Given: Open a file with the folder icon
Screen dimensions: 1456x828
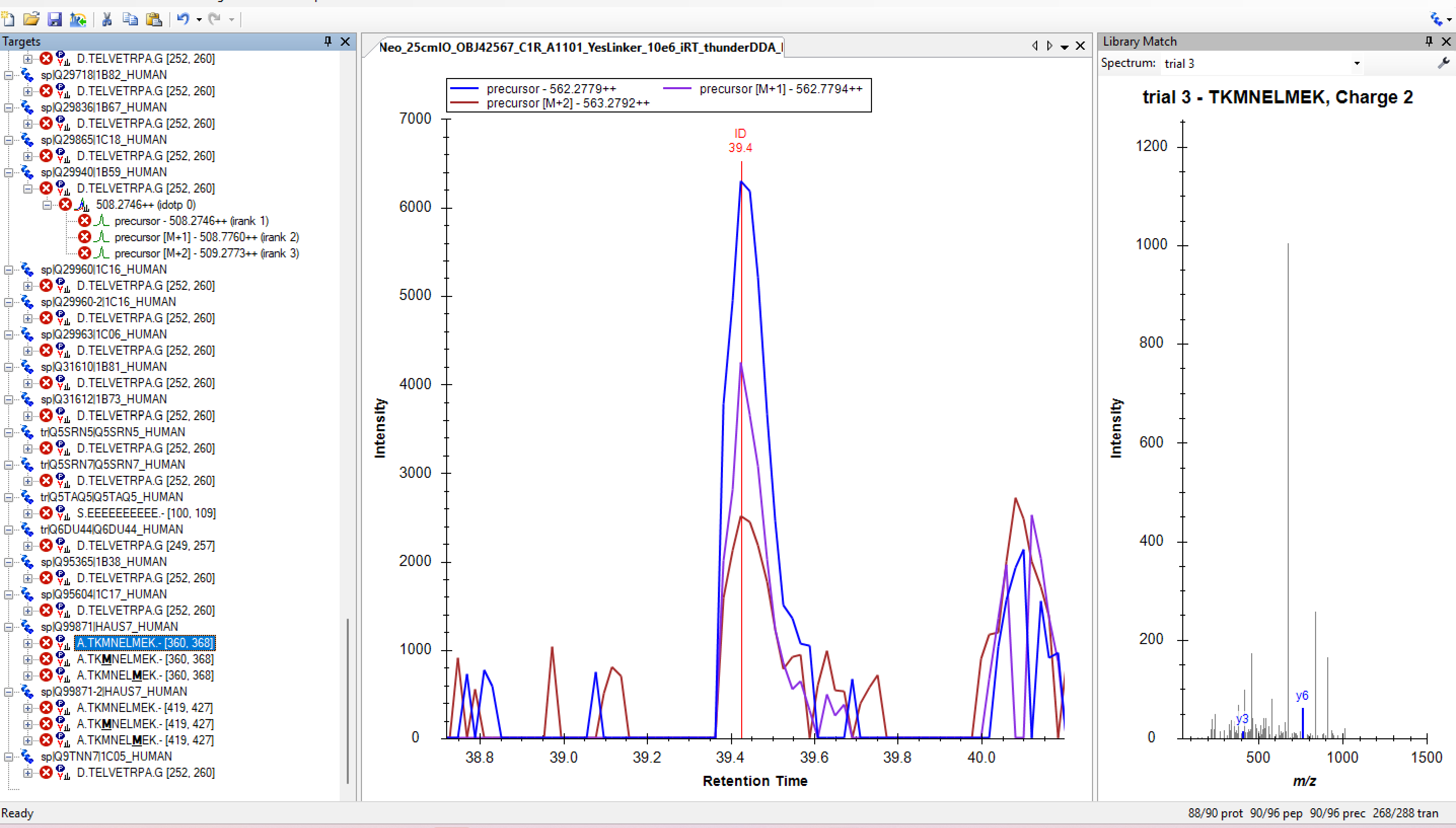Looking at the screenshot, I should pos(31,20).
